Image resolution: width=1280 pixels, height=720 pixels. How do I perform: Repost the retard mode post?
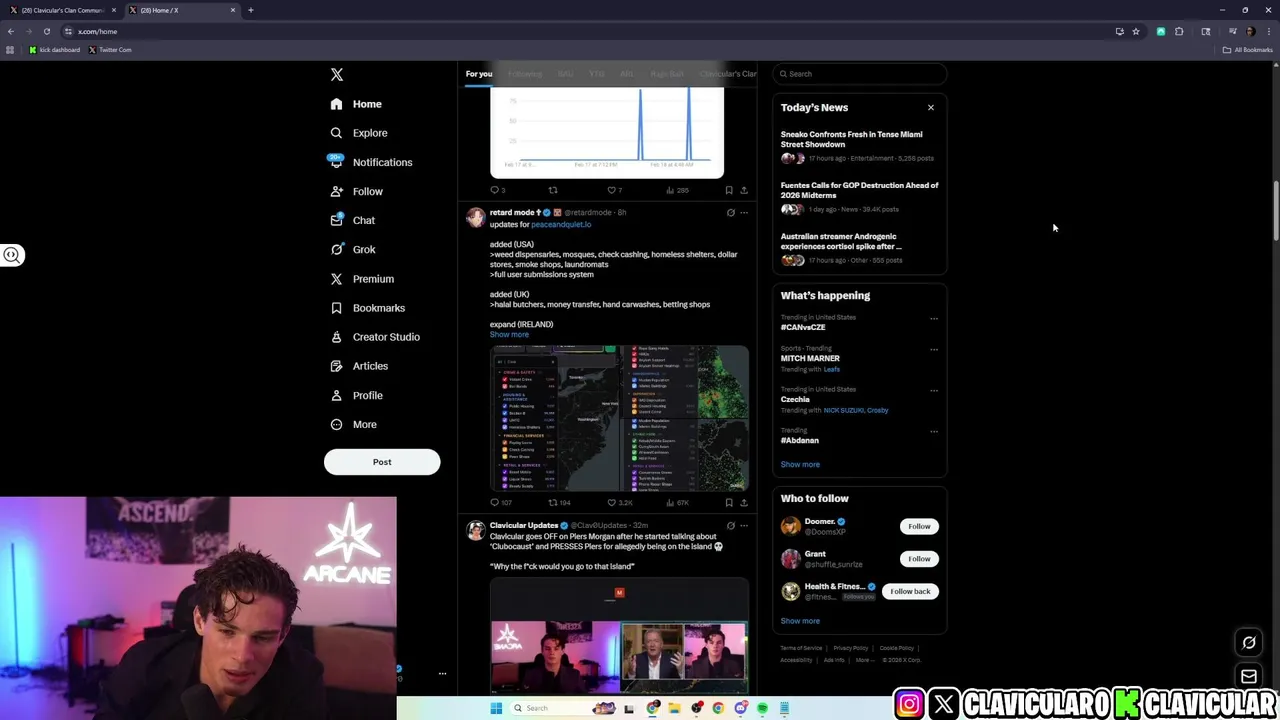[553, 502]
